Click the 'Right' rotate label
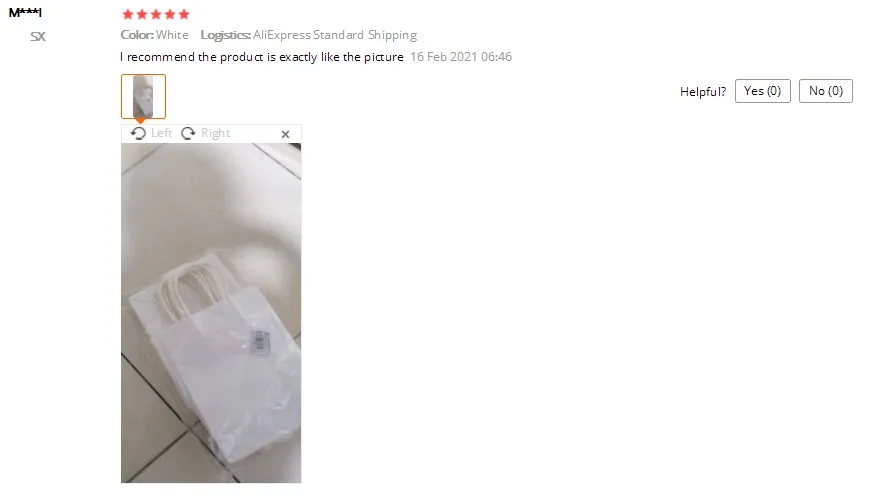Screen dimensions: 876x498 (216, 133)
